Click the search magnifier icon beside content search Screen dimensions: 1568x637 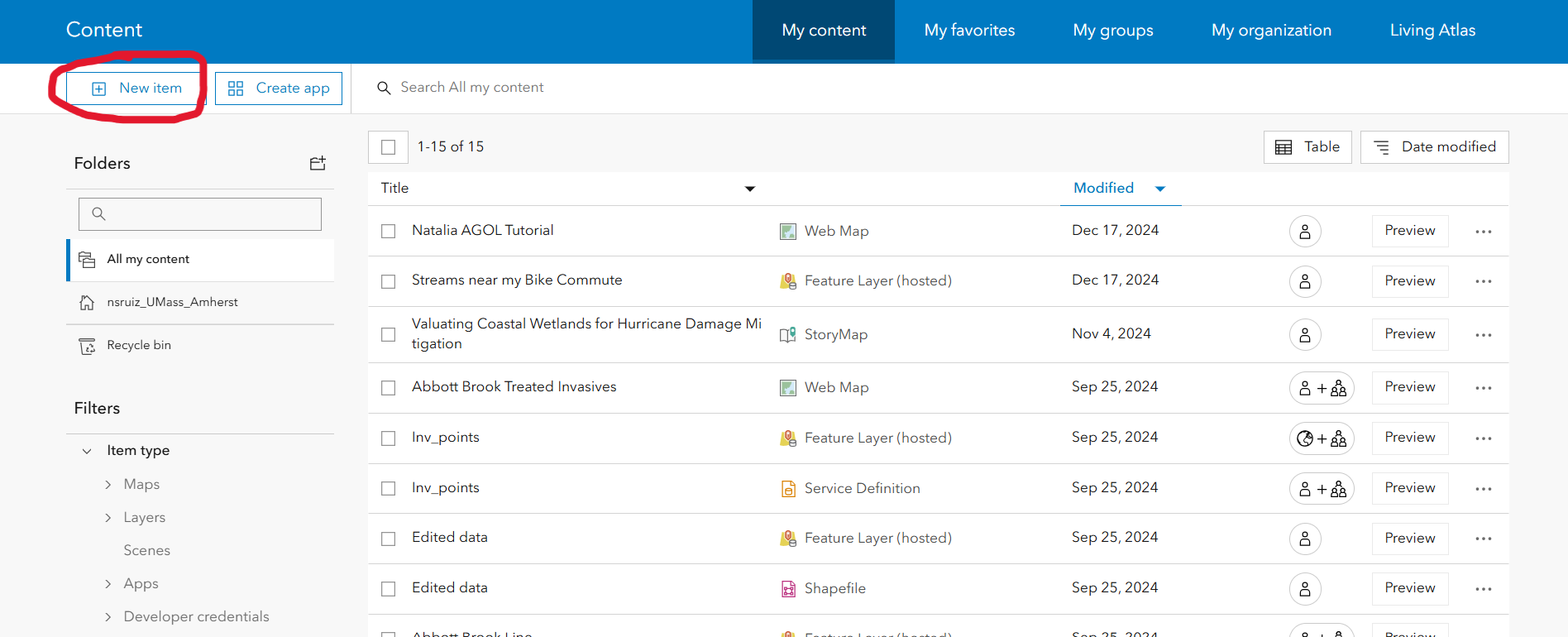384,89
